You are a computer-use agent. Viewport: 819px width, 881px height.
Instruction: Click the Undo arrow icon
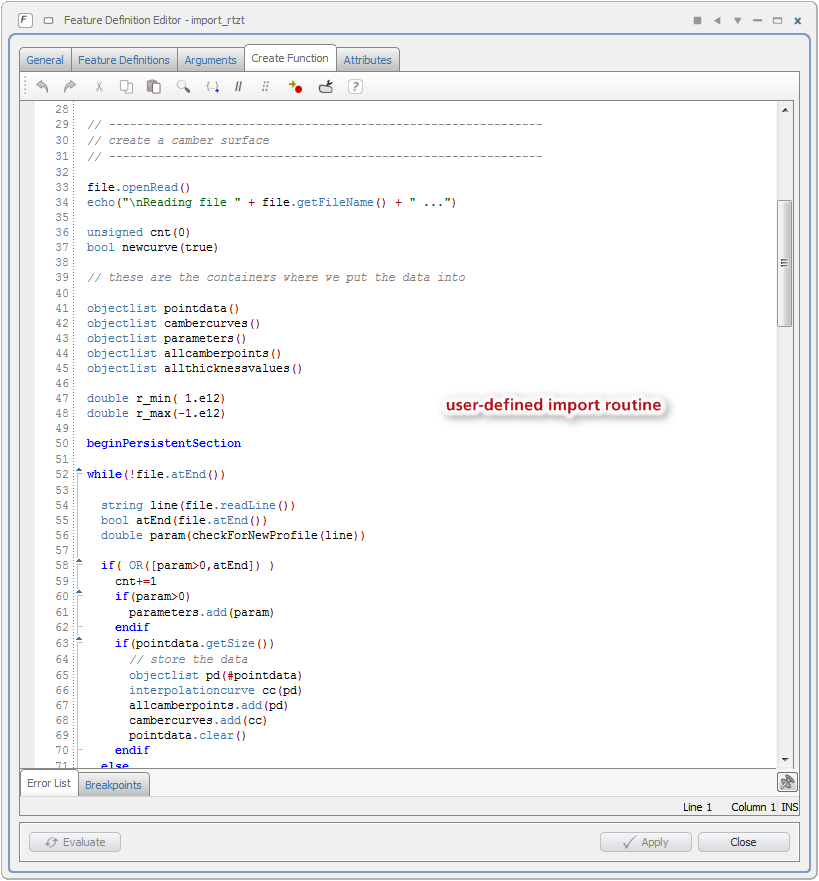coord(42,86)
